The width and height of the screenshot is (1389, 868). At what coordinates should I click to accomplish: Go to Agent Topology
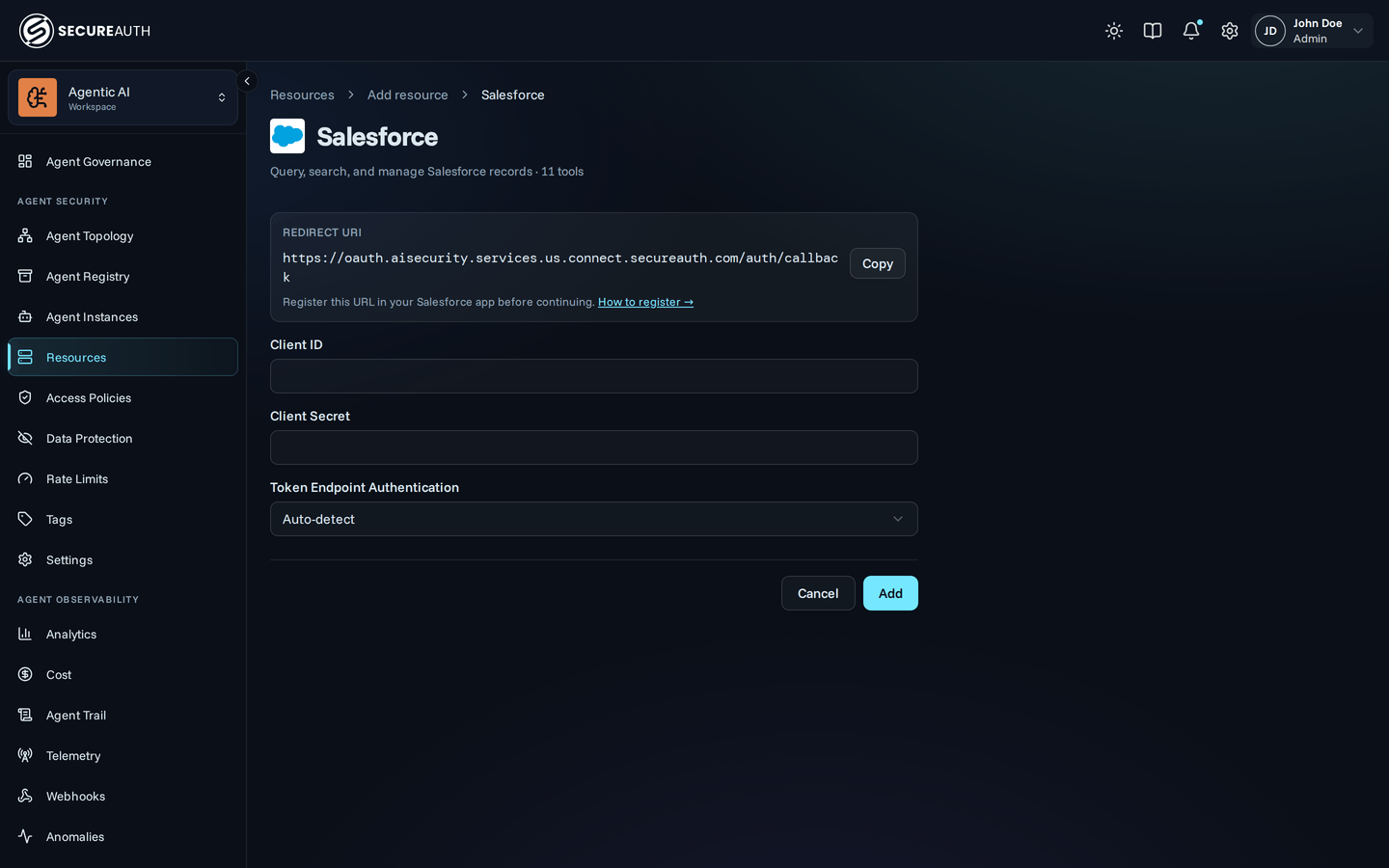(123, 235)
